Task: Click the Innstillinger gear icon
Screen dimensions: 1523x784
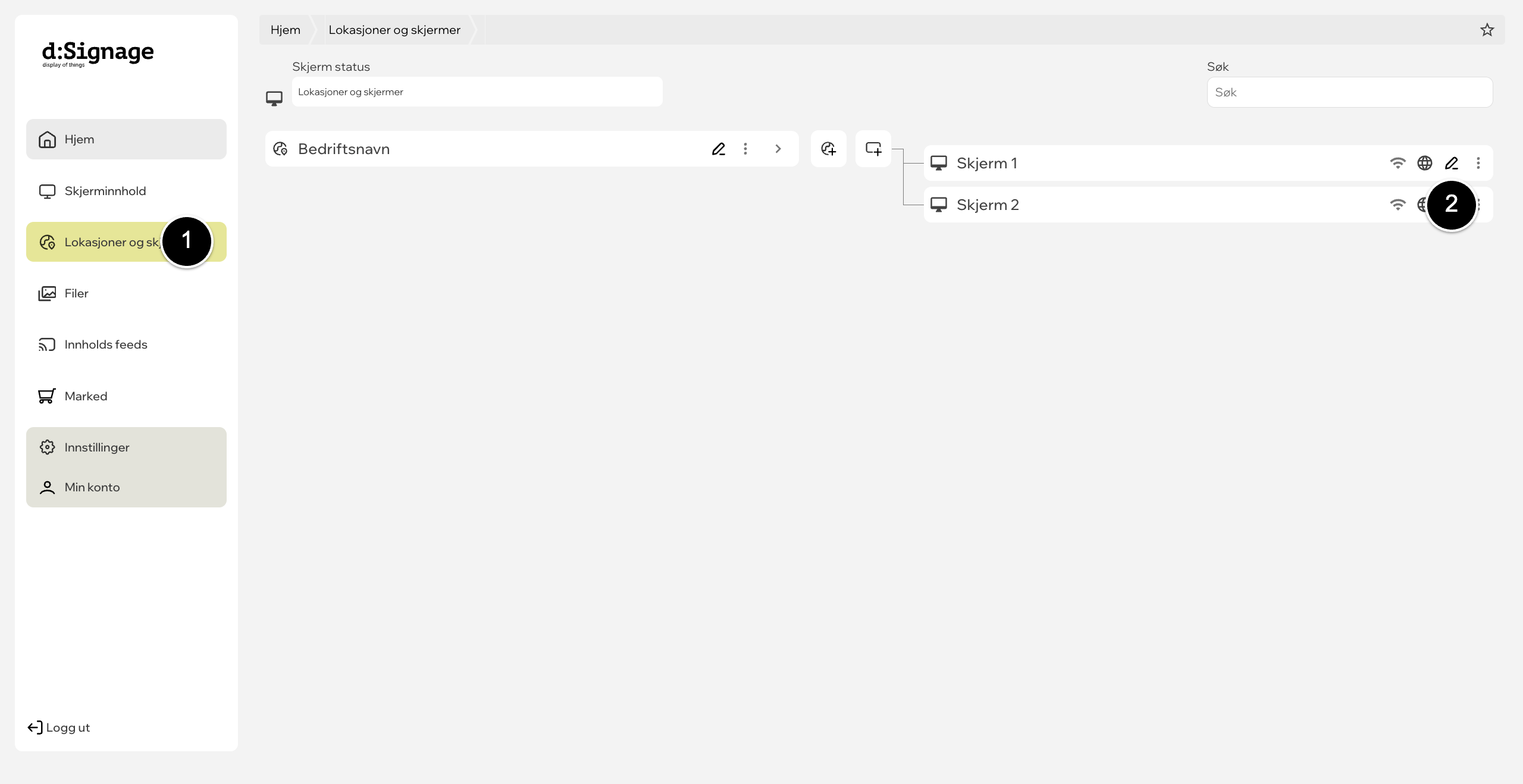Action: [47, 447]
